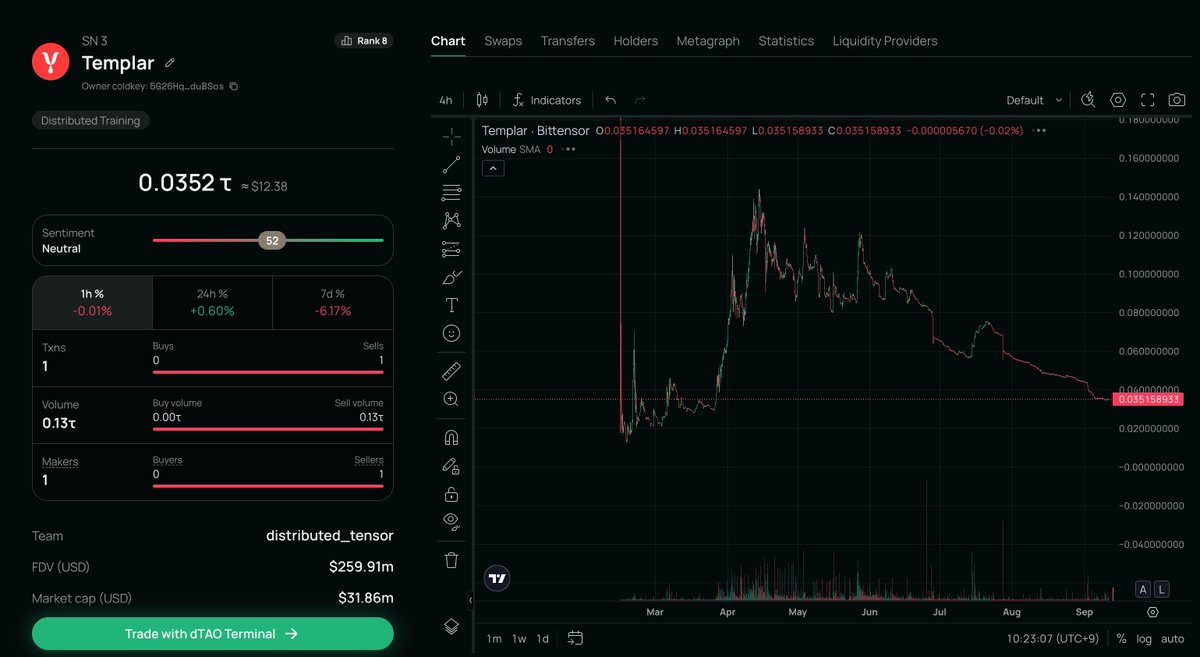The image size is (1200, 657).
Task: Click the Templar red logo
Action: (50, 62)
